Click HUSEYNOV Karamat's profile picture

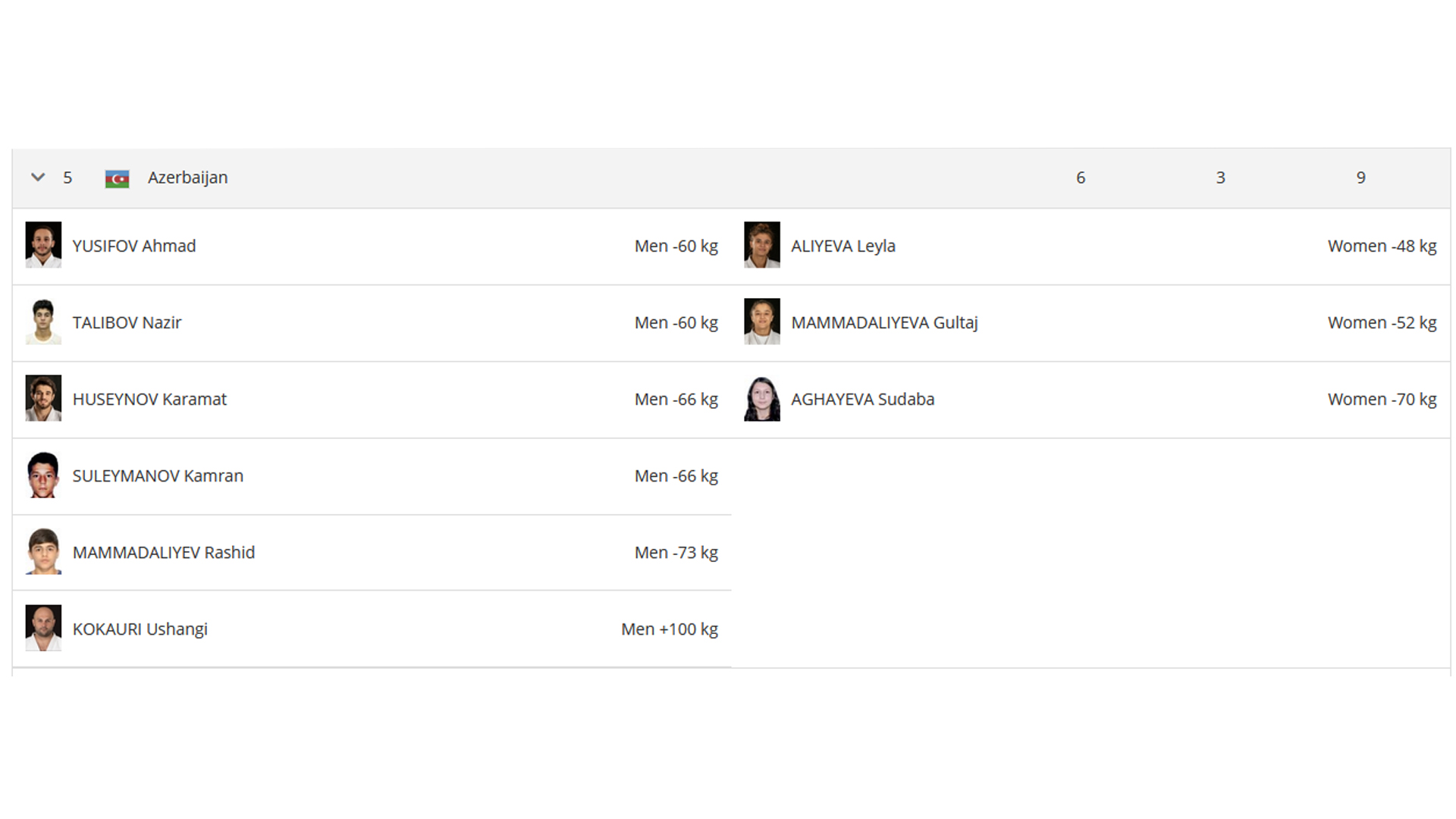43,398
